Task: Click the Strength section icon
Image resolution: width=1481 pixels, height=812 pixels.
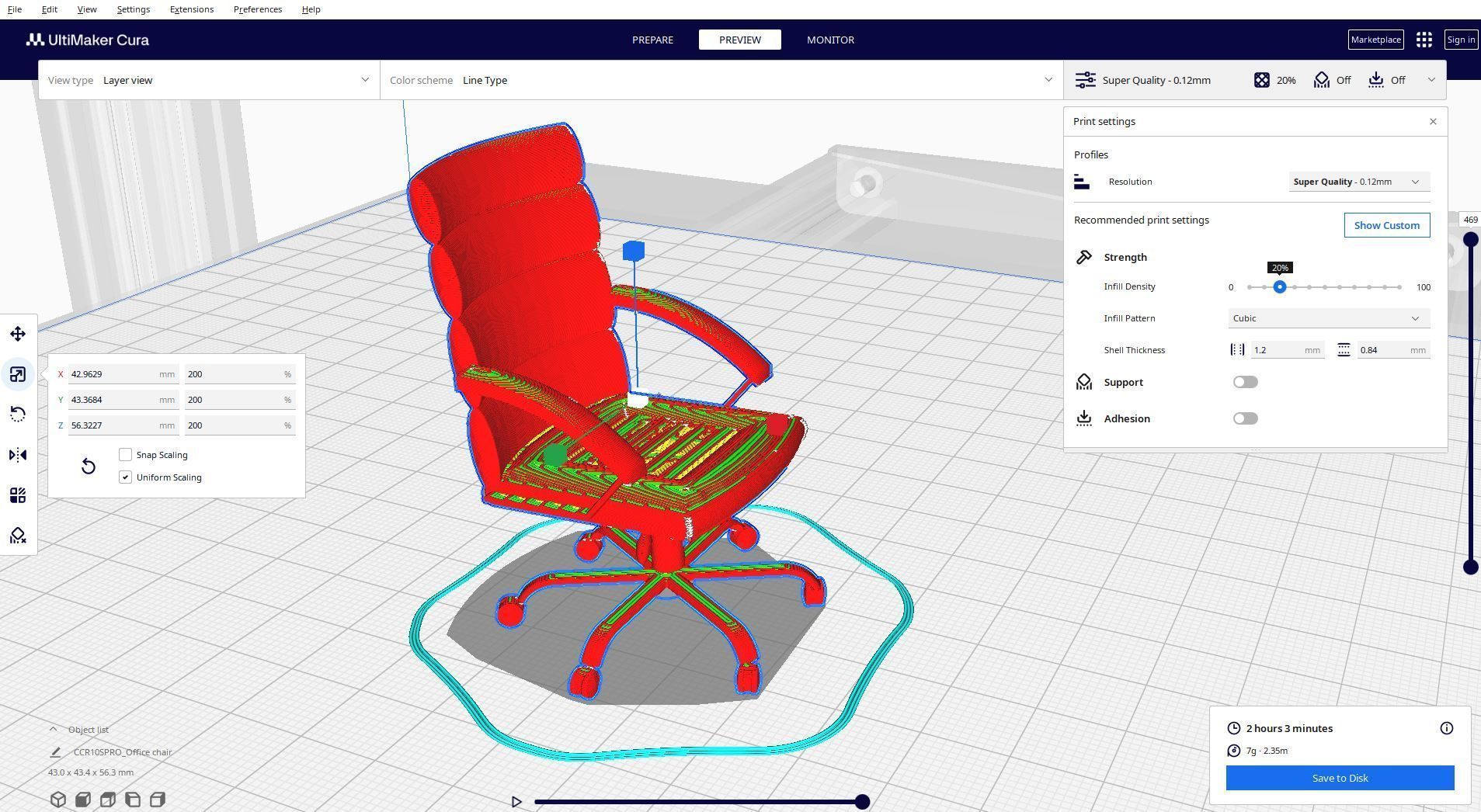Action: click(x=1084, y=257)
